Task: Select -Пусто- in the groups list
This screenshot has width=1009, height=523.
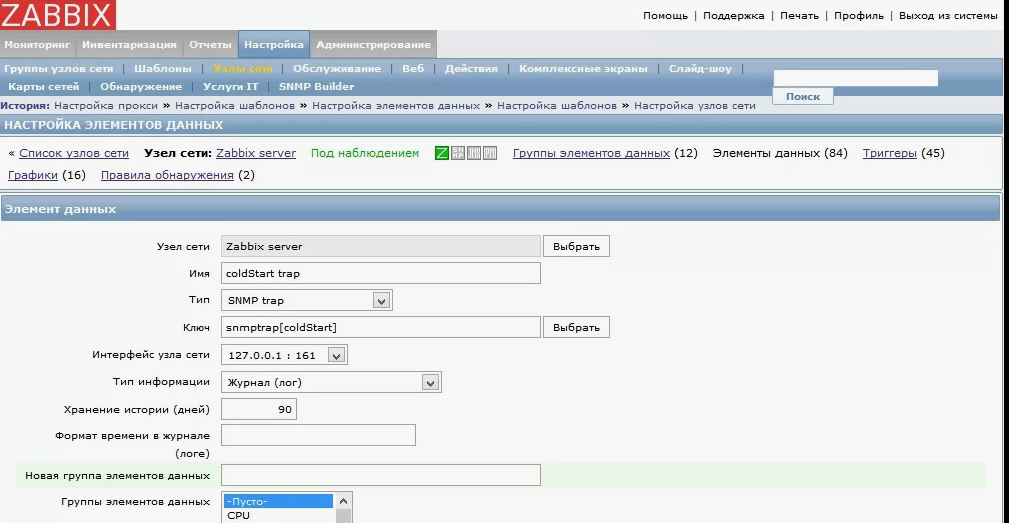Action: click(x=279, y=501)
